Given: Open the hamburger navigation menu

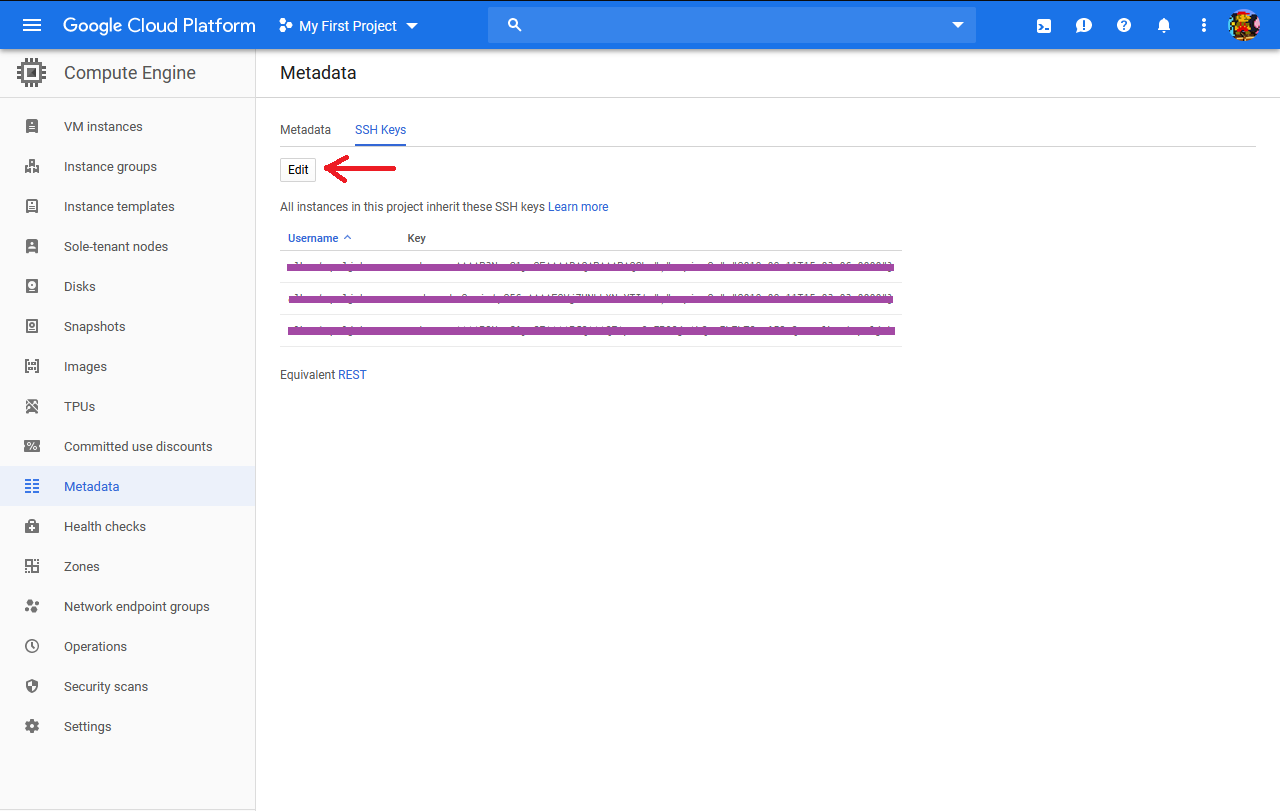Looking at the screenshot, I should click(x=32, y=25).
